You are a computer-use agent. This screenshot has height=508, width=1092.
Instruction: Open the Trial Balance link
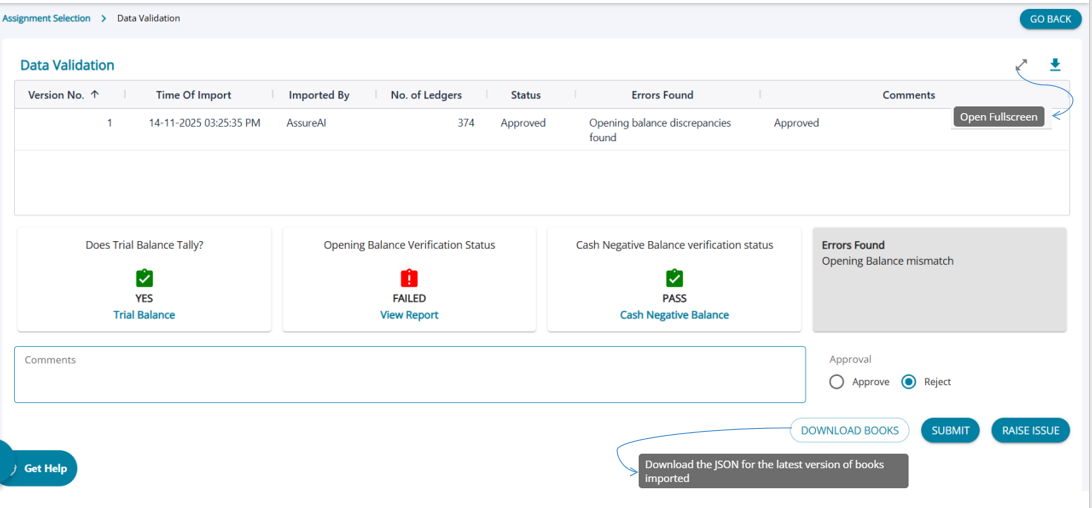pos(144,315)
